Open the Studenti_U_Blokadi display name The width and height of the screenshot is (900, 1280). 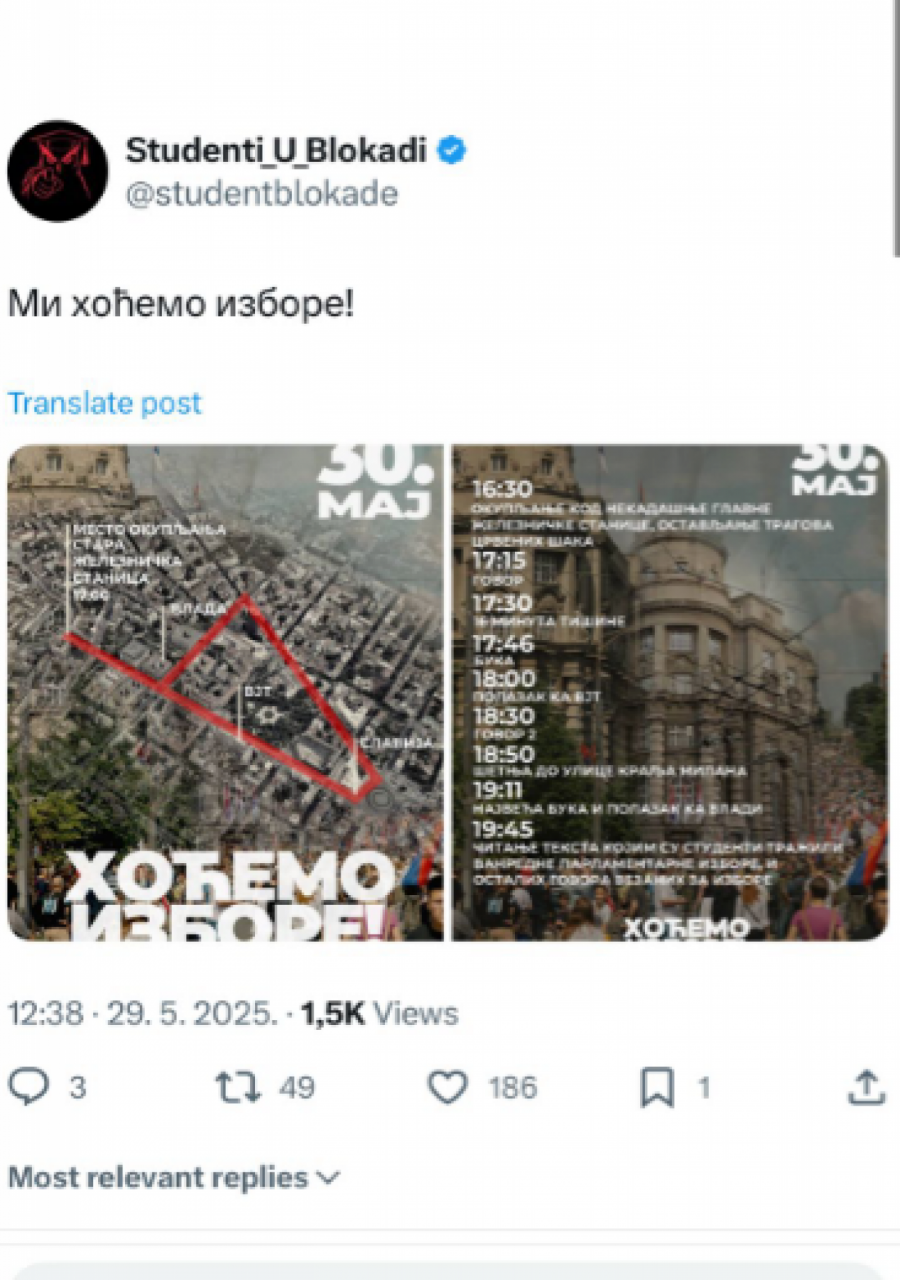[277, 151]
